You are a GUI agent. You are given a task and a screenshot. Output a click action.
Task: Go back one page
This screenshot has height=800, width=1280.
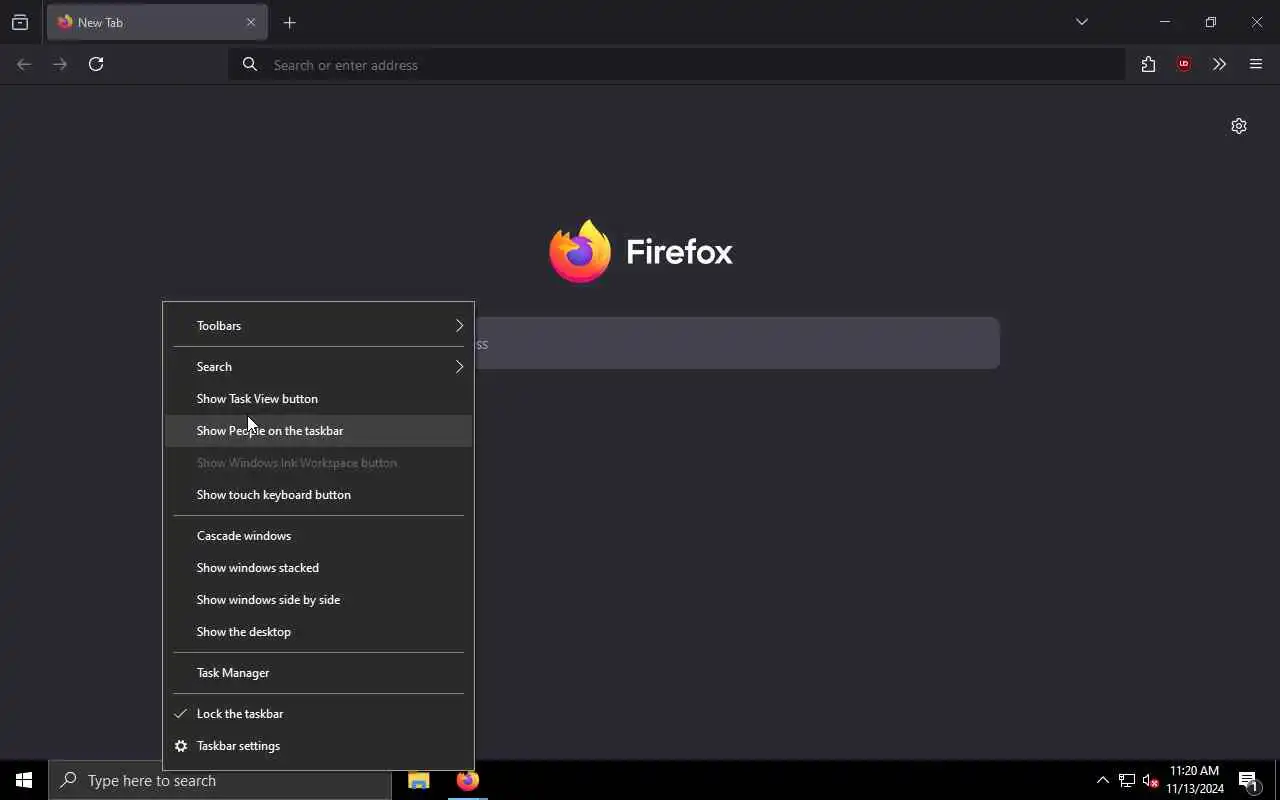[24, 64]
